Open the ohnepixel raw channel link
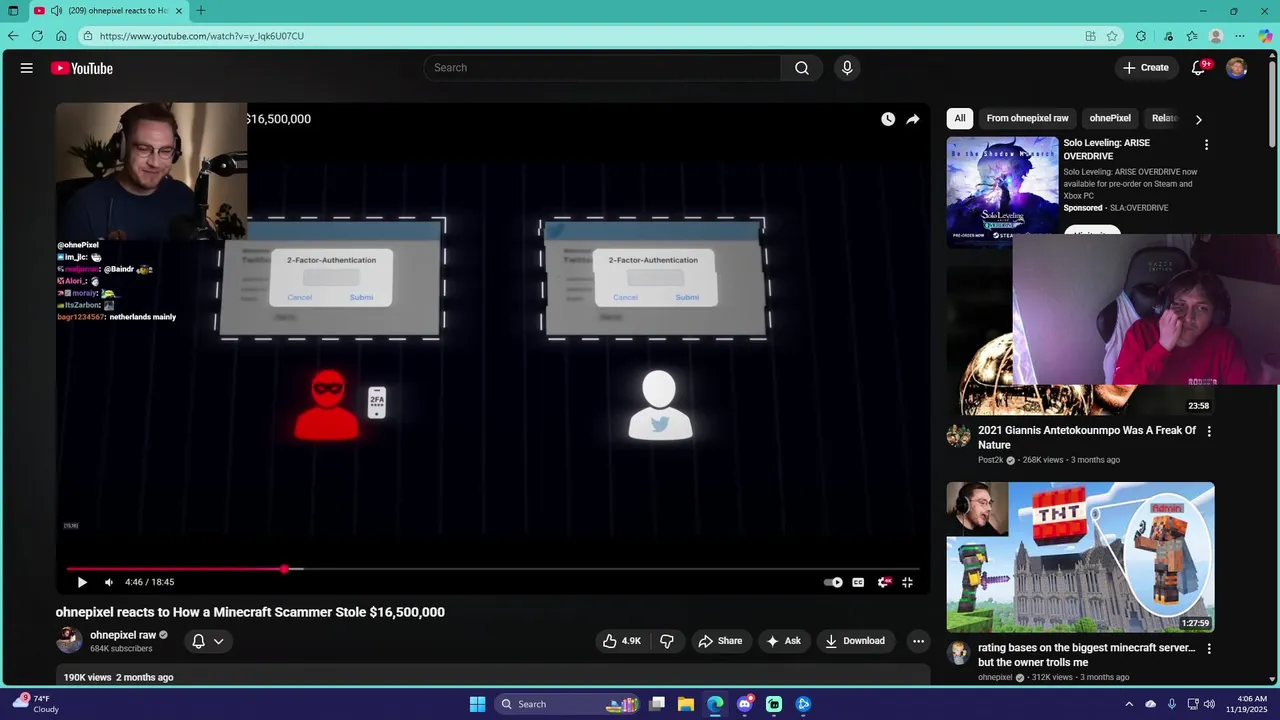 (x=123, y=635)
